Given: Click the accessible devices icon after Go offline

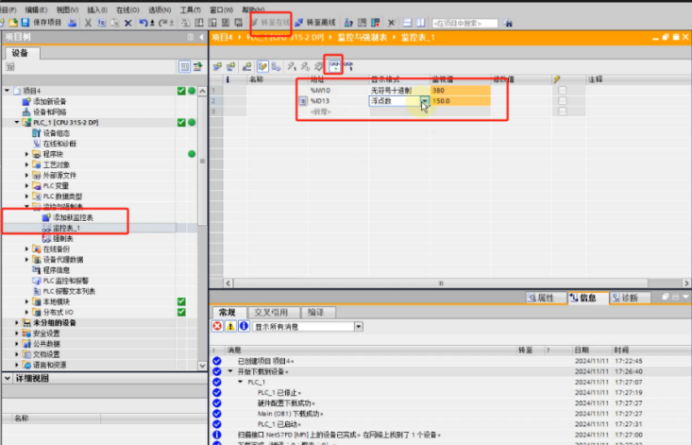Looking at the screenshot, I should [x=349, y=23].
